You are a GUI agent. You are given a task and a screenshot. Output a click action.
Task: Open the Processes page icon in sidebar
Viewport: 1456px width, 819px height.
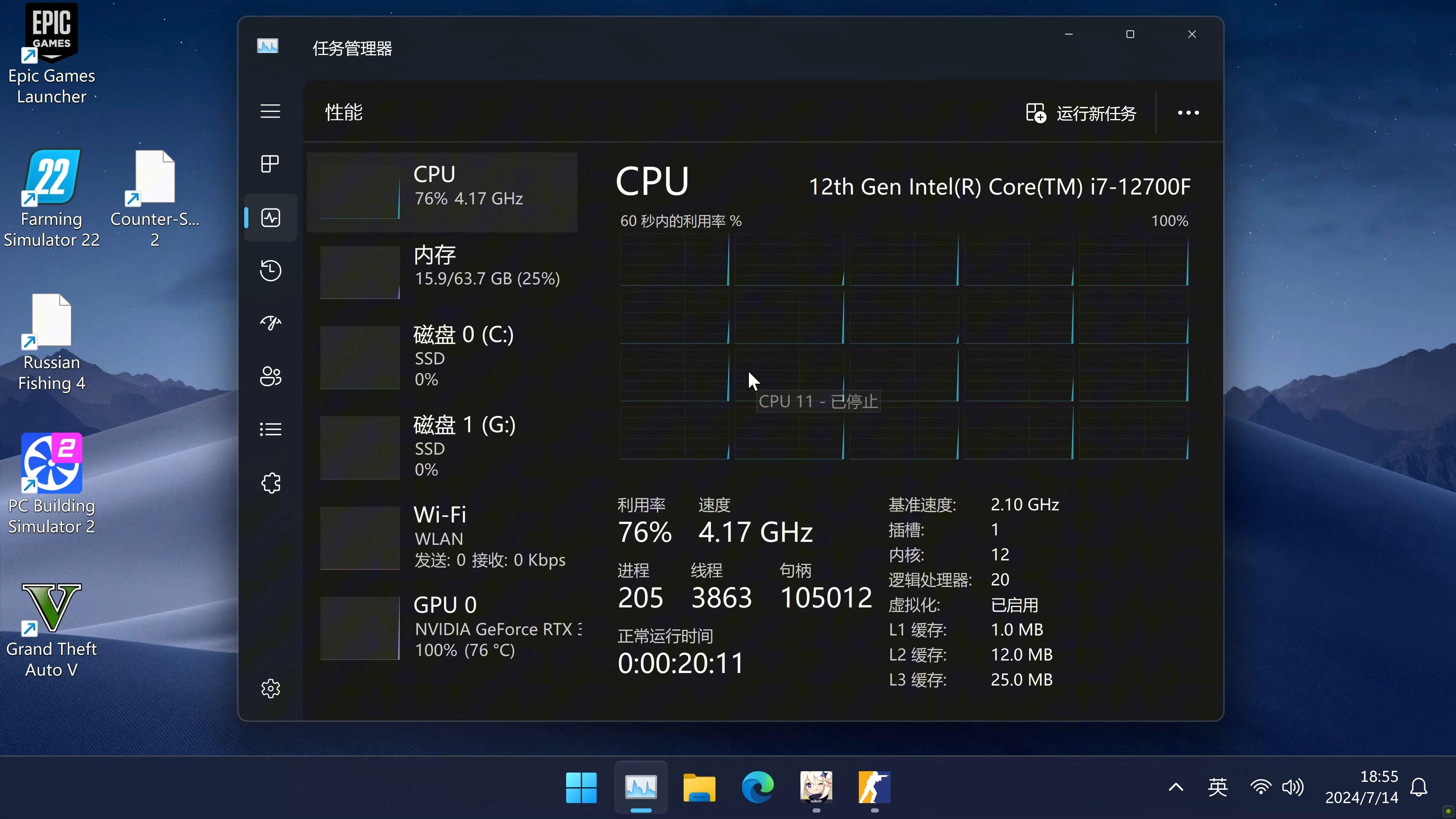click(270, 164)
